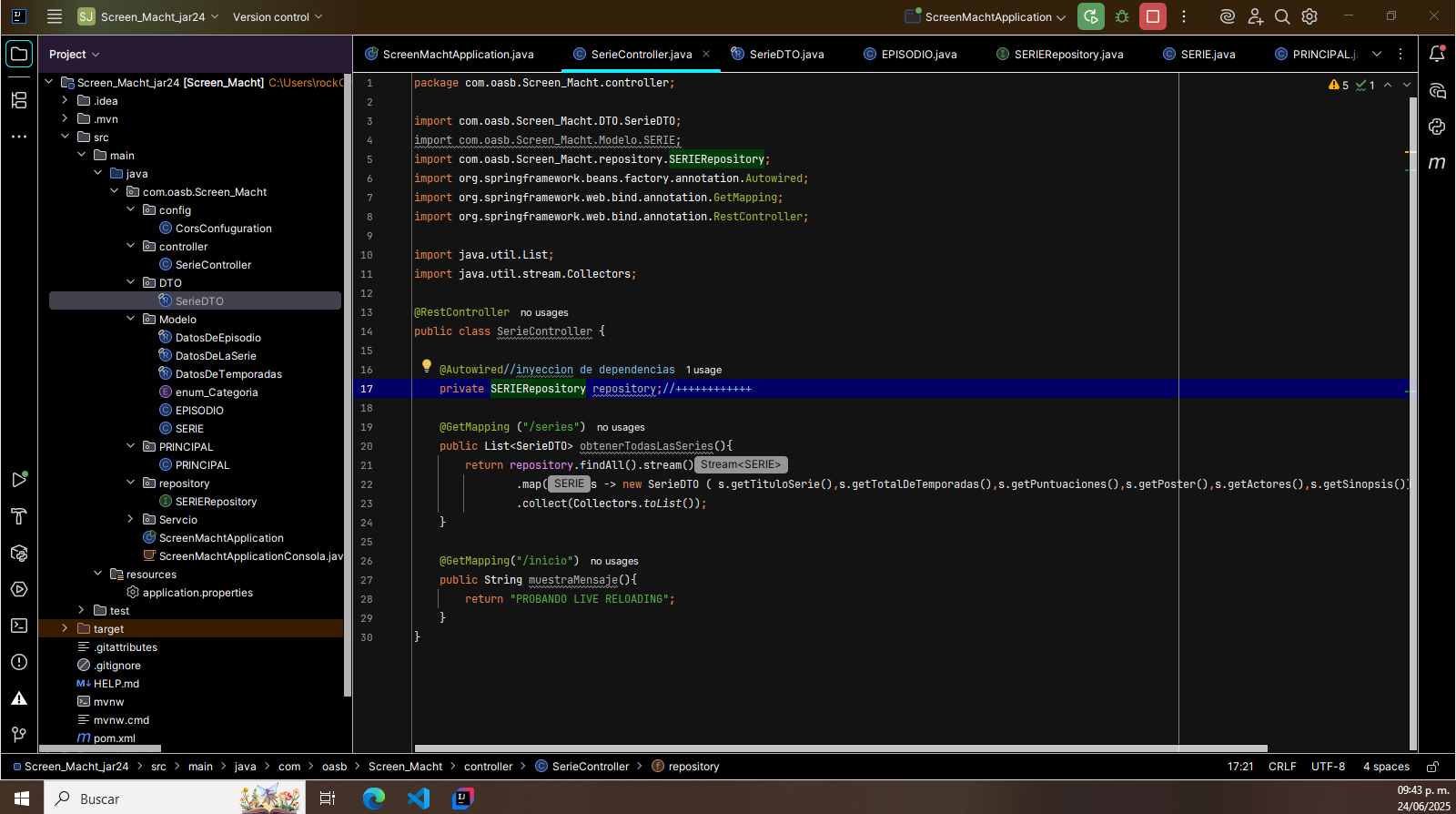Open the Terminal tool window

19,626
